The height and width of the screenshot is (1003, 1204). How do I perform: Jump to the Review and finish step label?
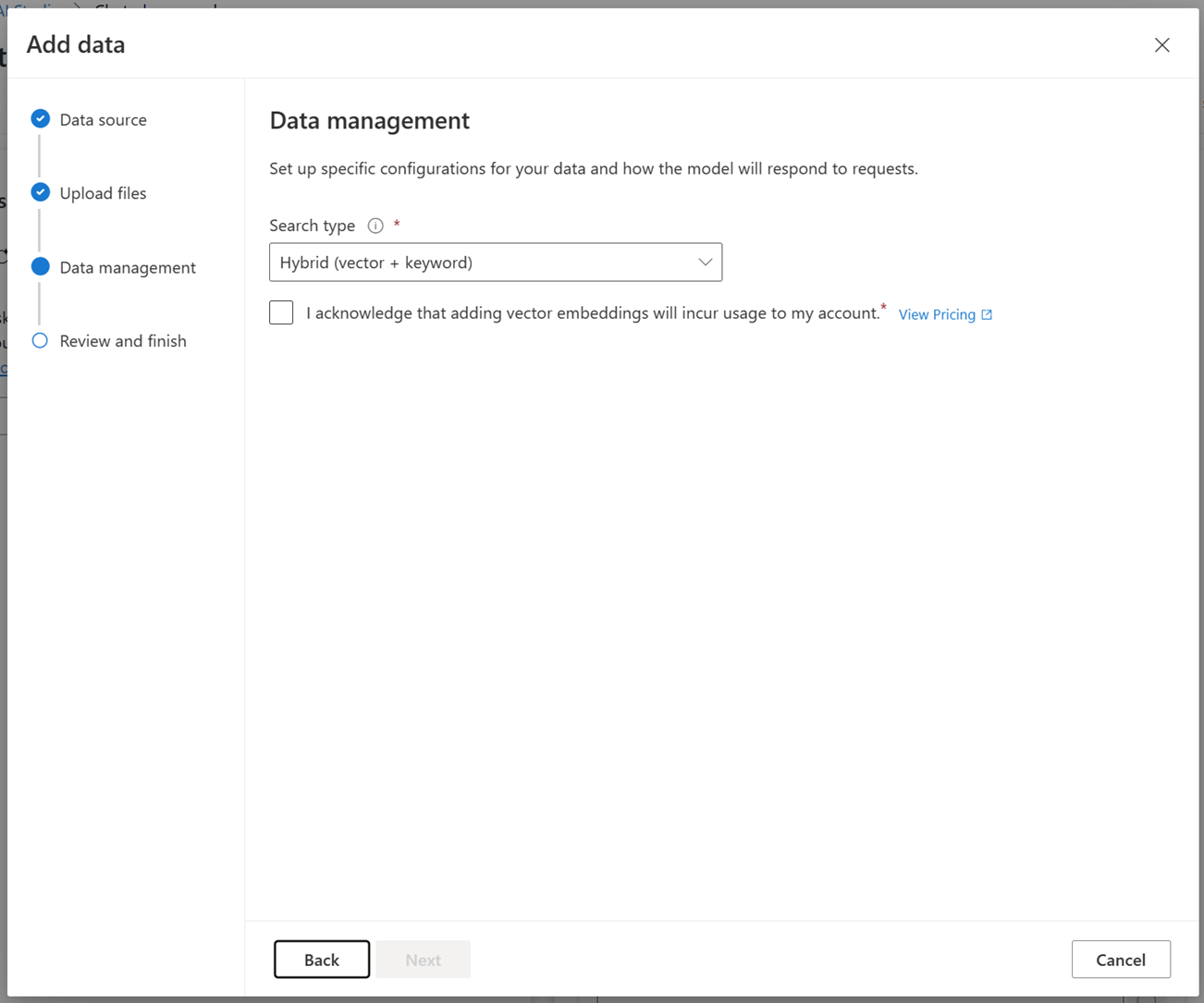point(123,341)
